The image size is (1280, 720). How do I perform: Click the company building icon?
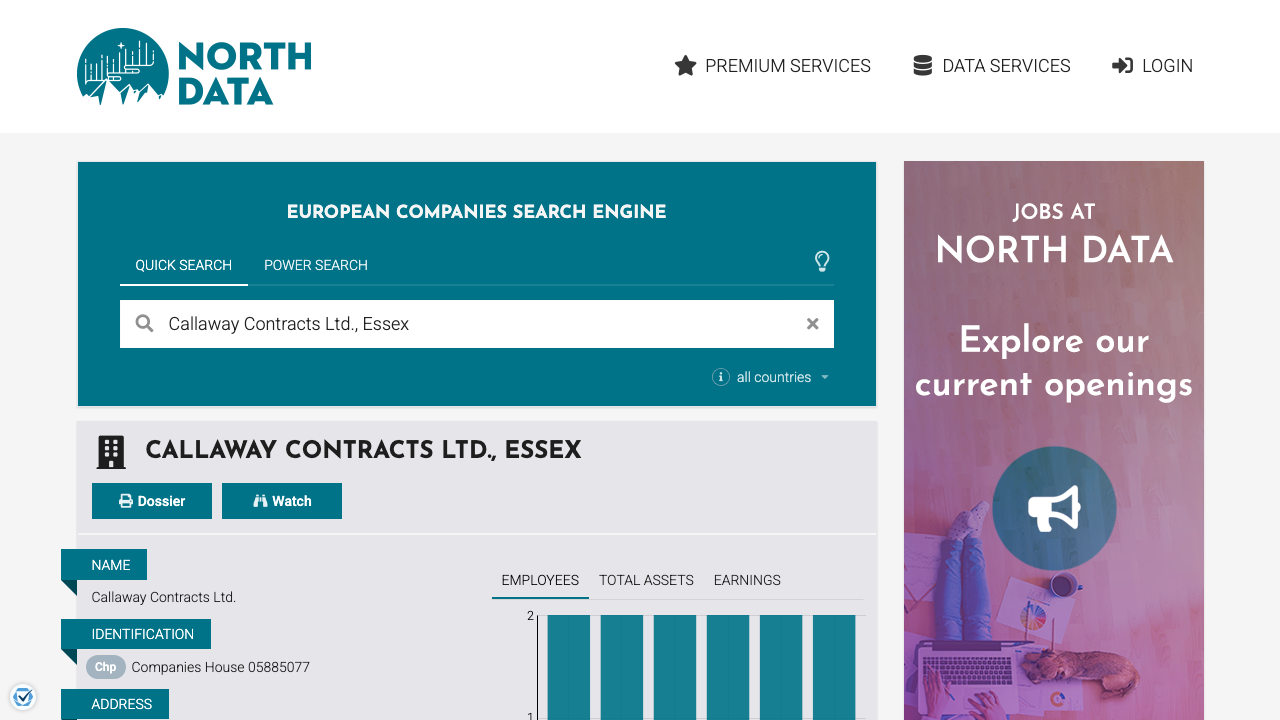point(111,452)
